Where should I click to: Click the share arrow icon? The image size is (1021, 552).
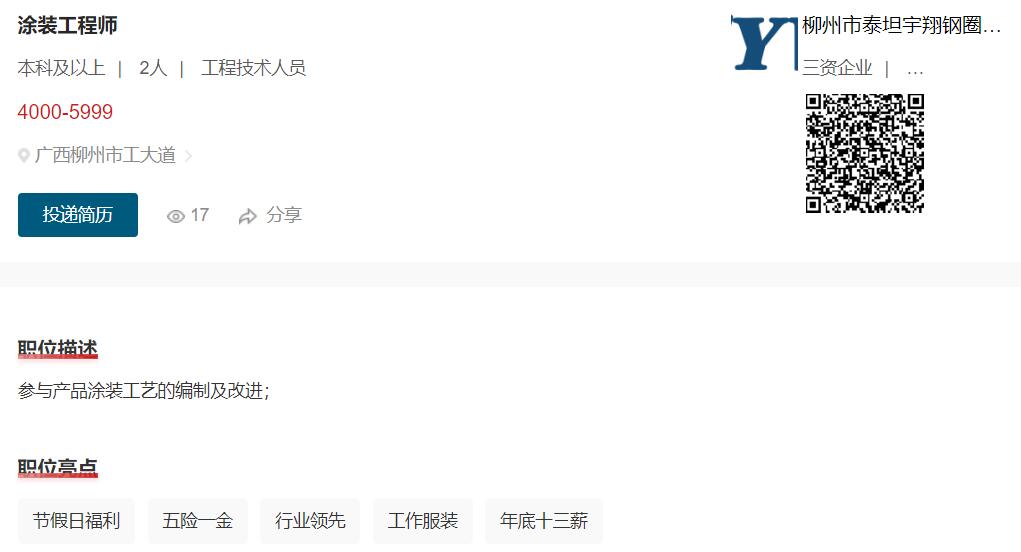(x=247, y=216)
